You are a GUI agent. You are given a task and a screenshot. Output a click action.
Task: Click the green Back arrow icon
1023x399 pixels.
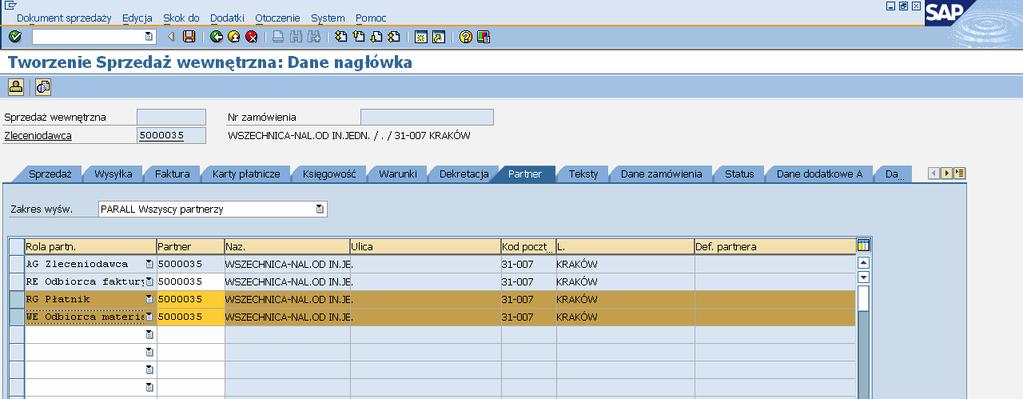coord(217,37)
